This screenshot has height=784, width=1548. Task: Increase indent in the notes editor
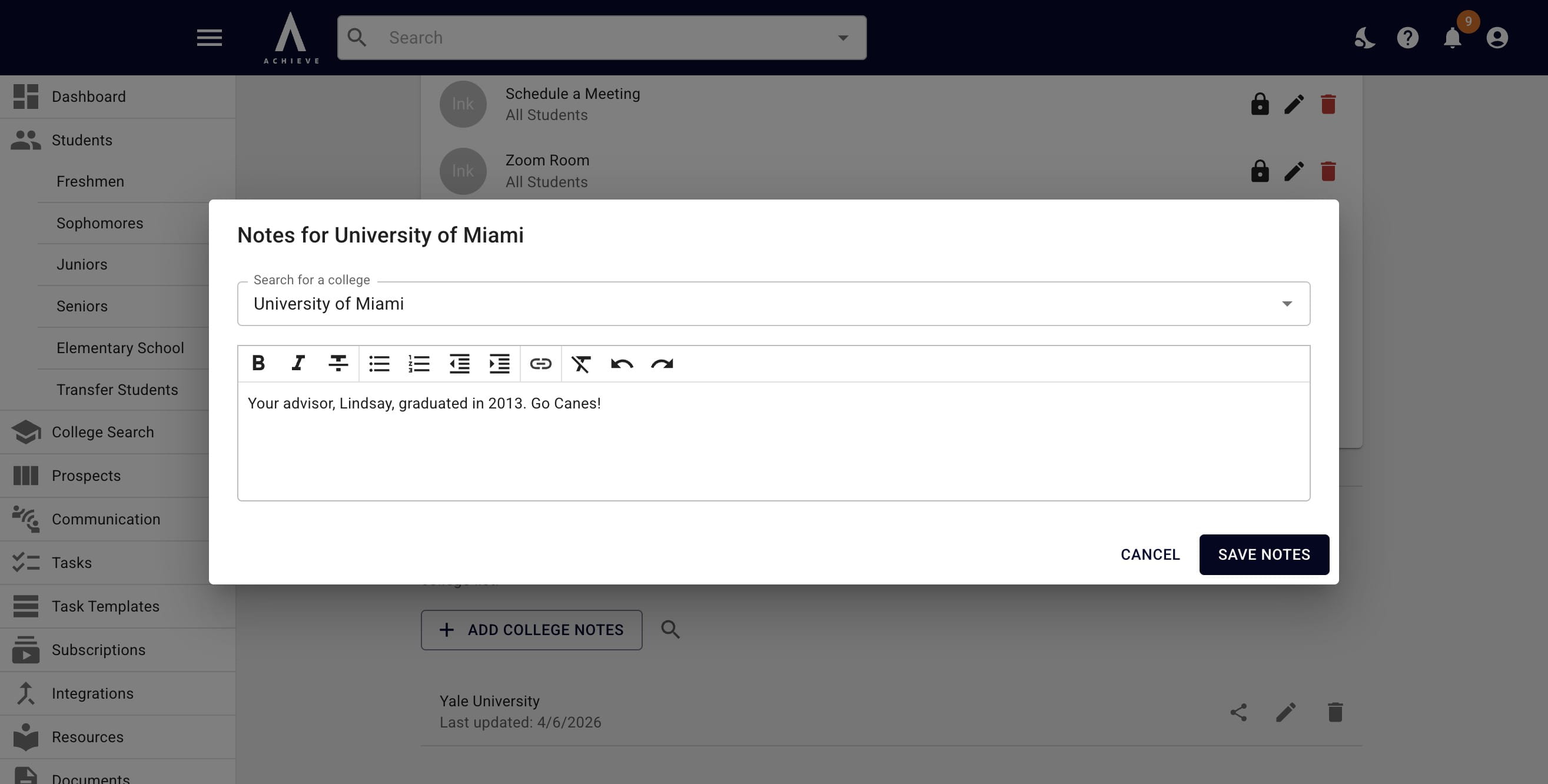[x=499, y=364]
